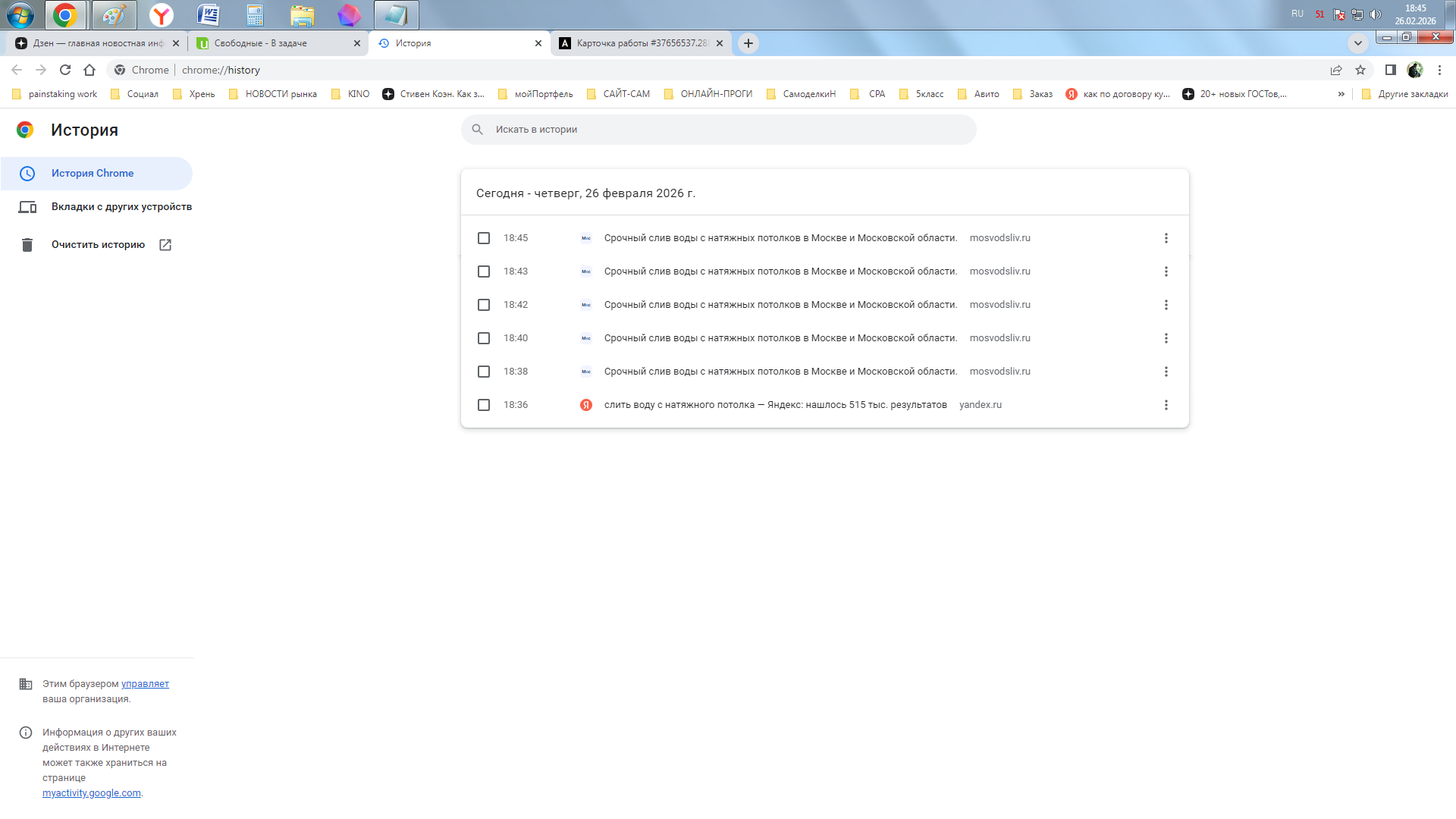Click the управляет organization link
The width and height of the screenshot is (1456, 819).
(145, 684)
